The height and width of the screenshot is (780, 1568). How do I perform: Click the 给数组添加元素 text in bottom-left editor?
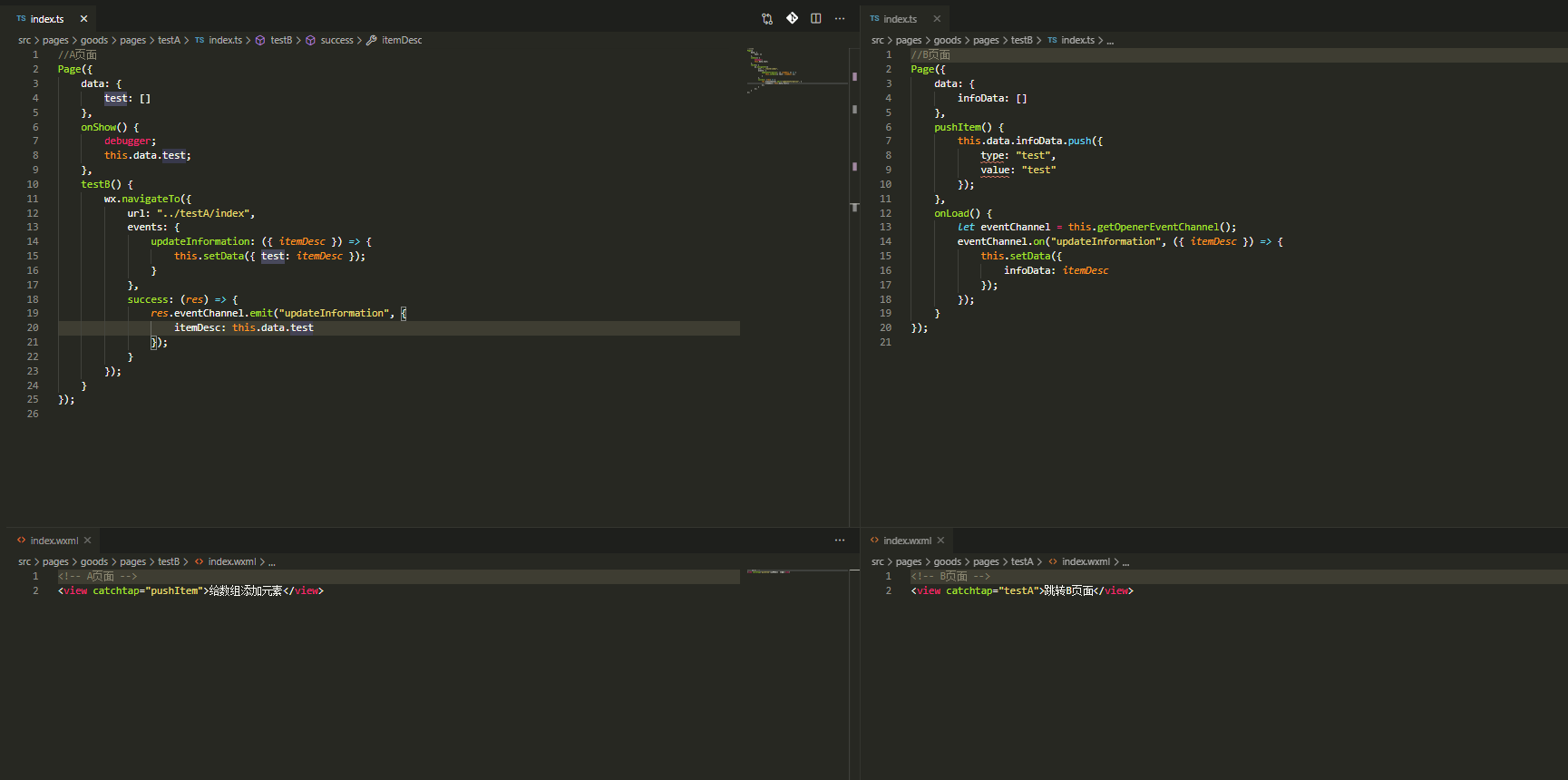tap(246, 590)
